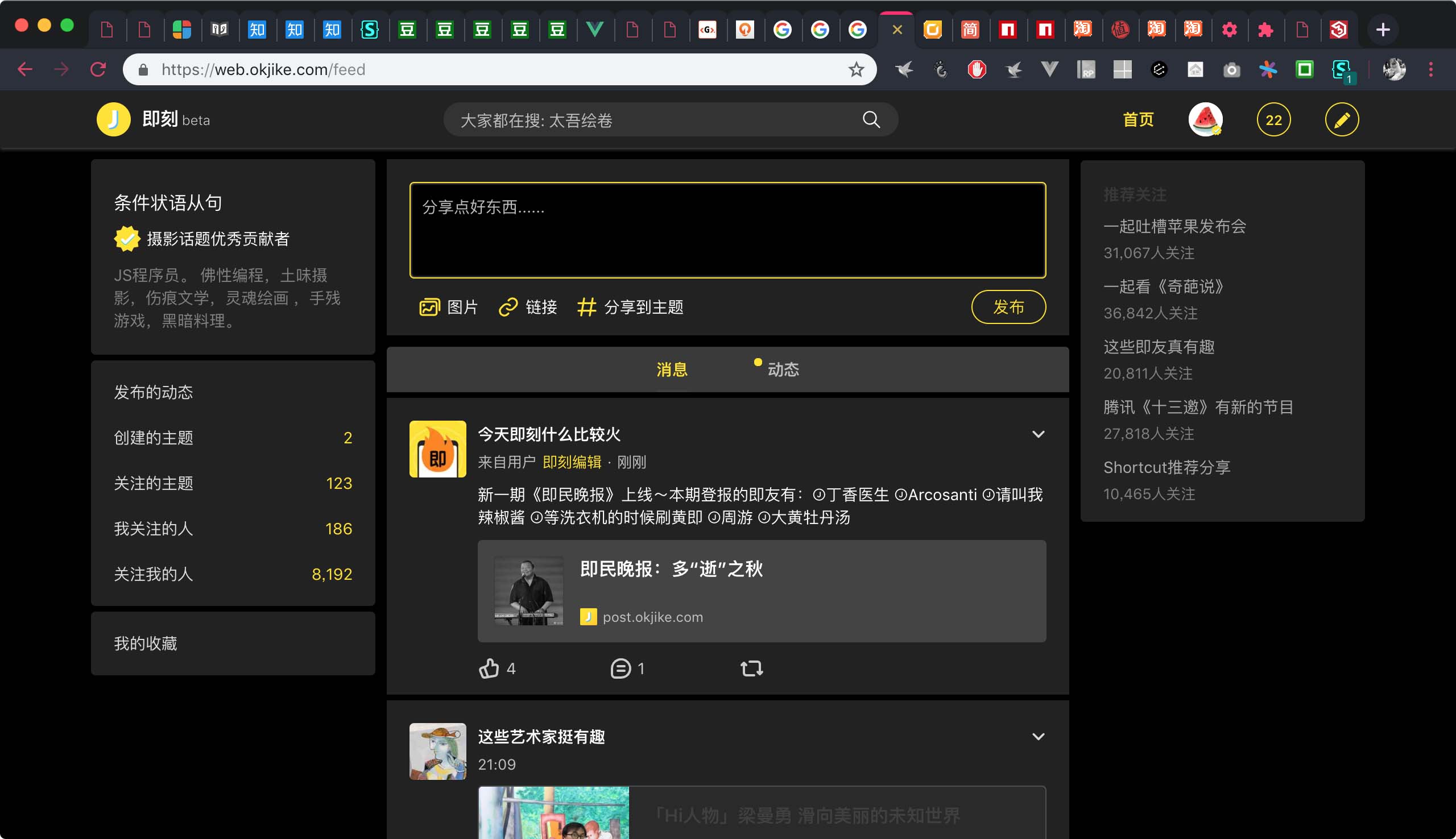Click the 梁曼勇 article image thumbnail

(553, 812)
